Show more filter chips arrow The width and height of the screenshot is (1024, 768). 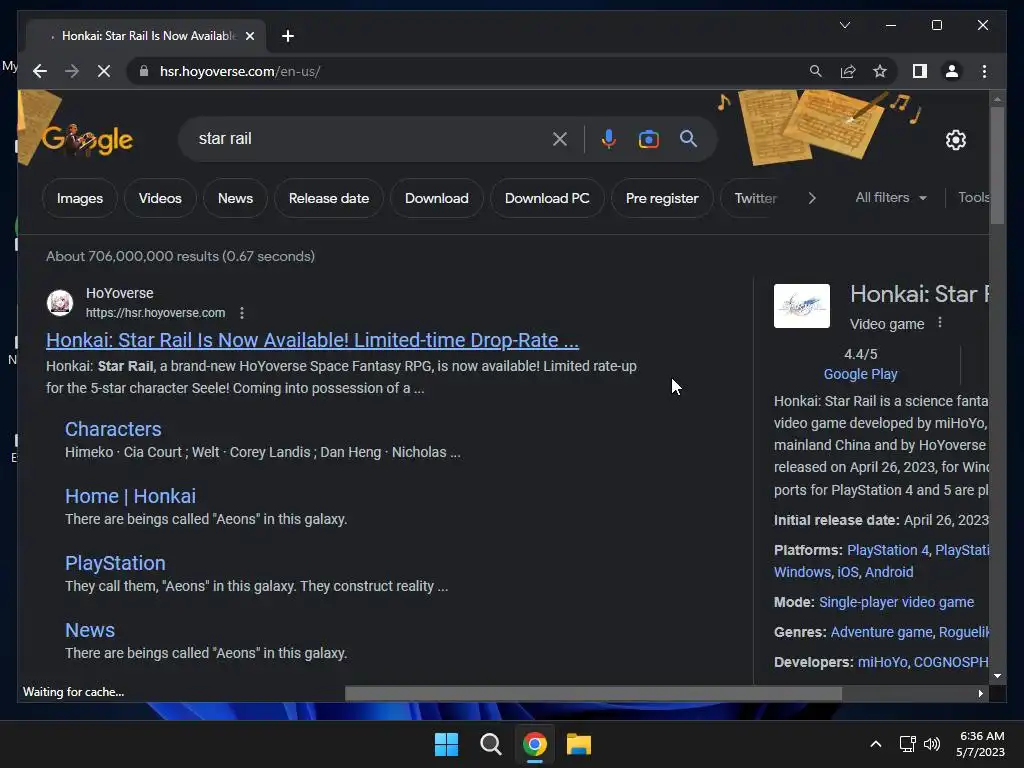pos(812,198)
